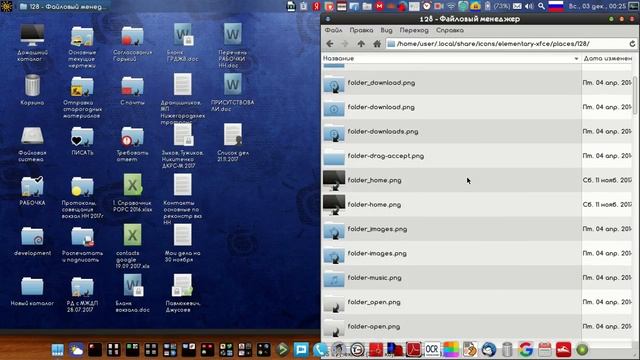Go up to the parent folder

coord(361,44)
